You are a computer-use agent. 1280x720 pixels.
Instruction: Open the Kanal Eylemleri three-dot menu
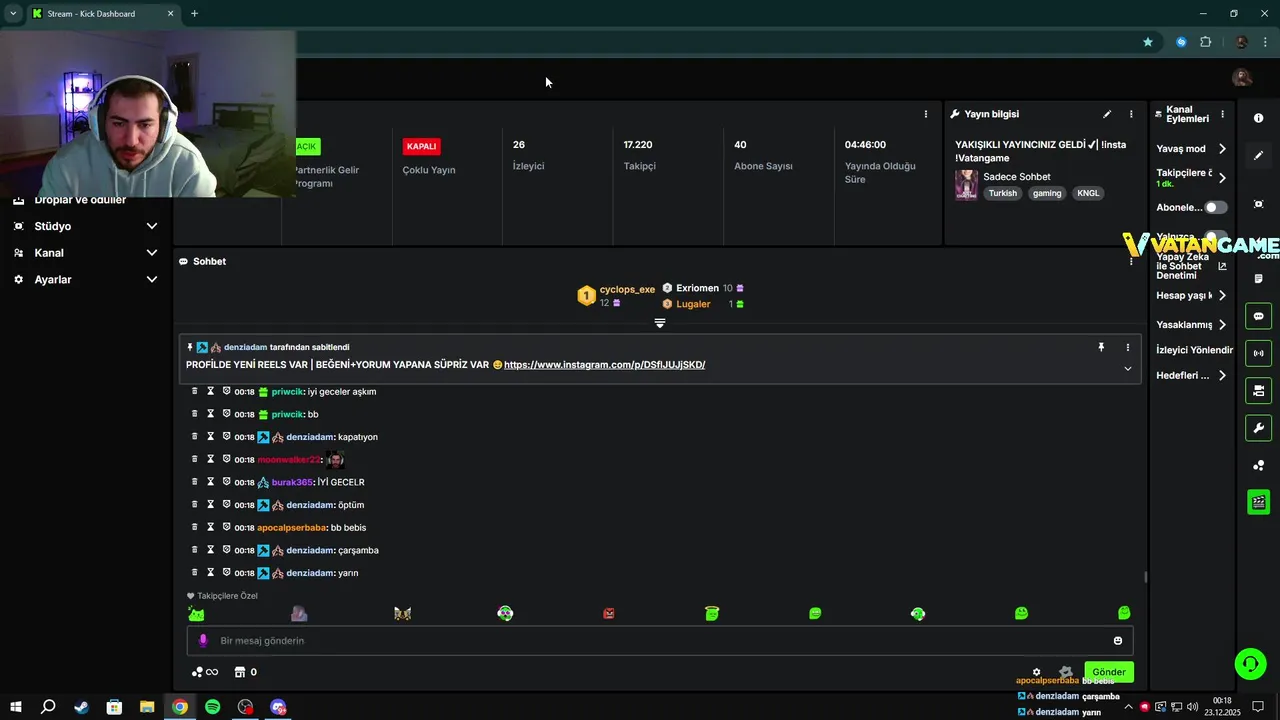(1222, 114)
